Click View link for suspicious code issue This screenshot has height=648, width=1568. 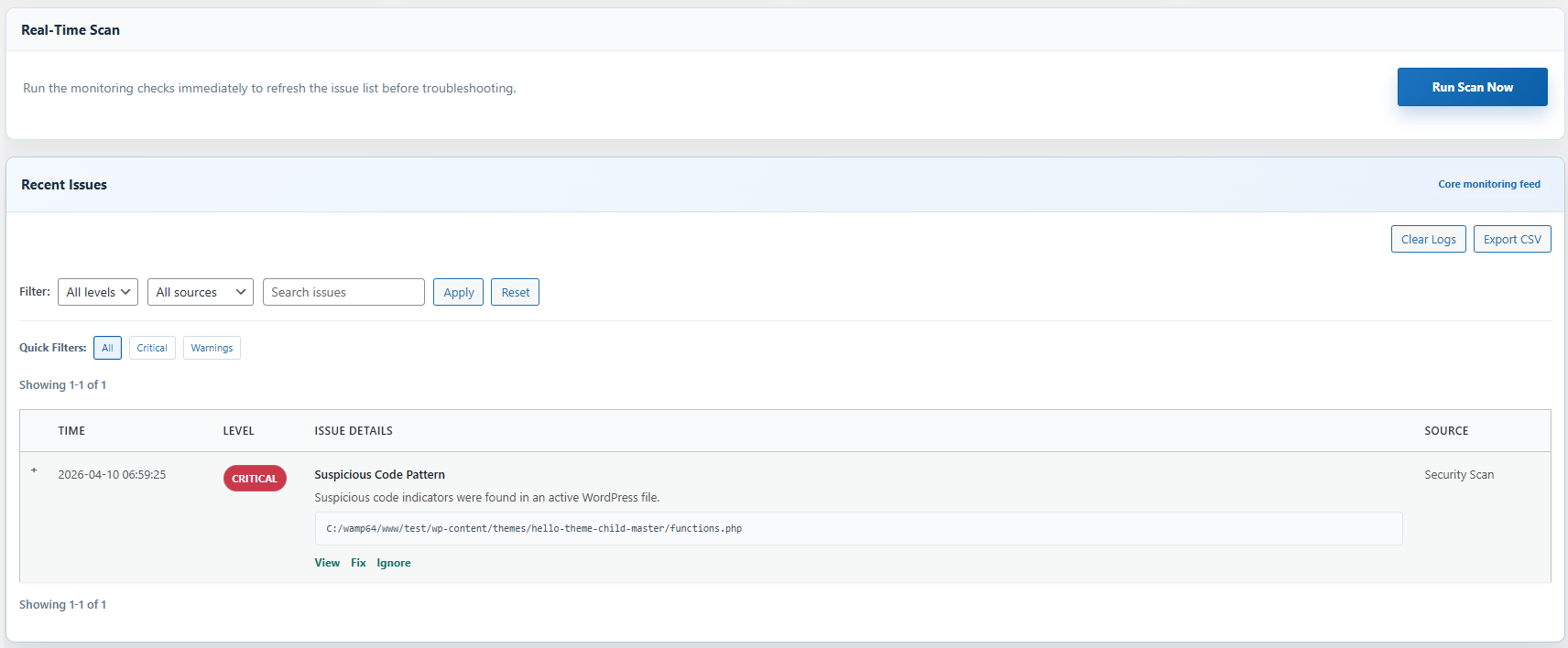pyautogui.click(x=327, y=563)
